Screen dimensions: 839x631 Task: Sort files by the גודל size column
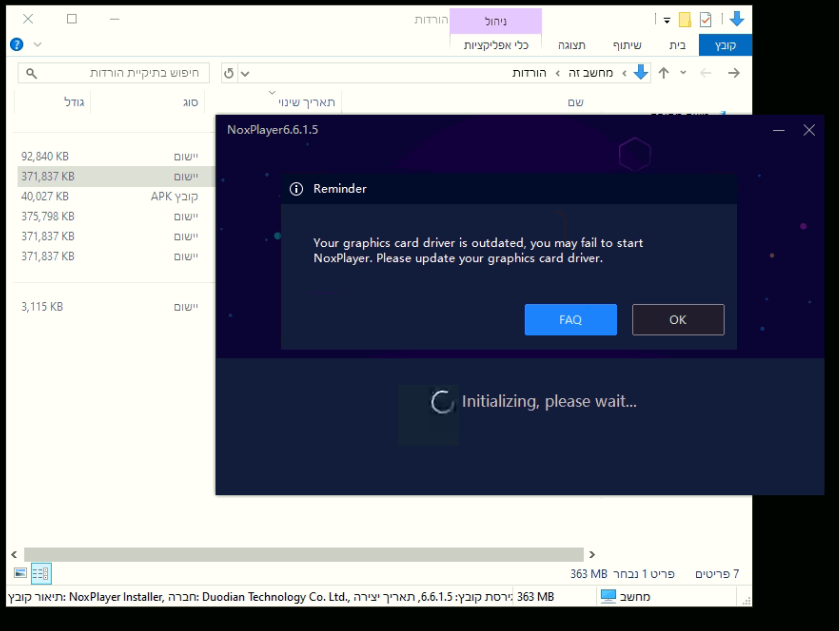point(52,102)
